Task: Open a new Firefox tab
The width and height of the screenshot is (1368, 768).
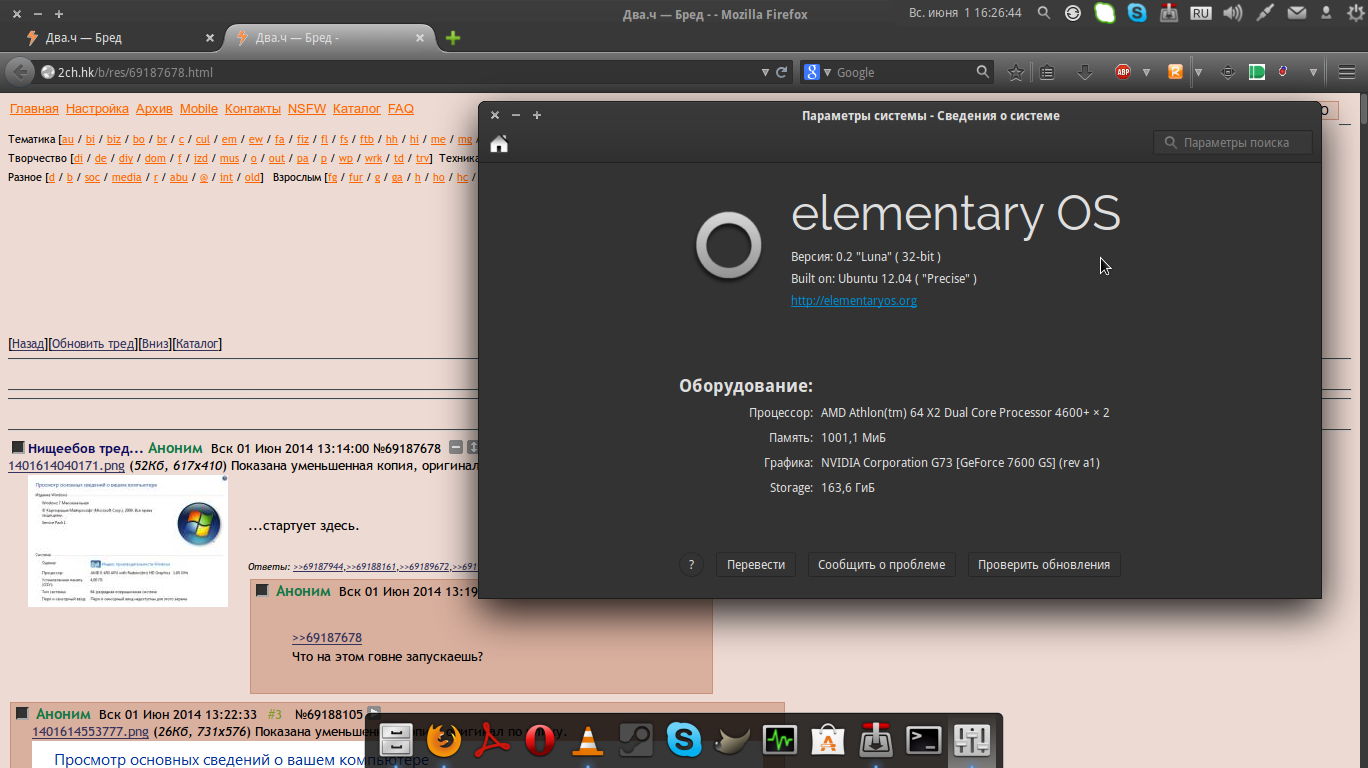Action: (453, 38)
